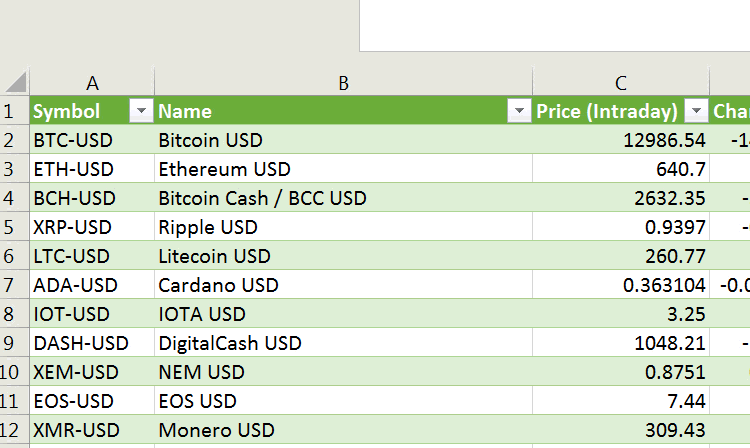Click Bitcoin price cell 12986.54
This screenshot has height=448, width=750.
(x=620, y=140)
